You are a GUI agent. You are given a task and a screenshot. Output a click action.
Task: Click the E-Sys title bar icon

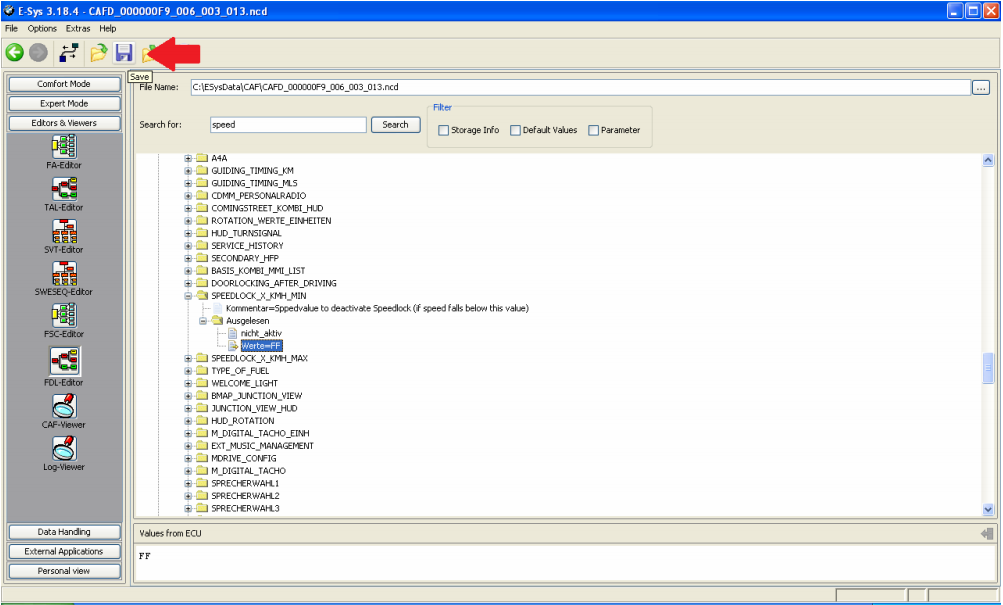[9, 11]
